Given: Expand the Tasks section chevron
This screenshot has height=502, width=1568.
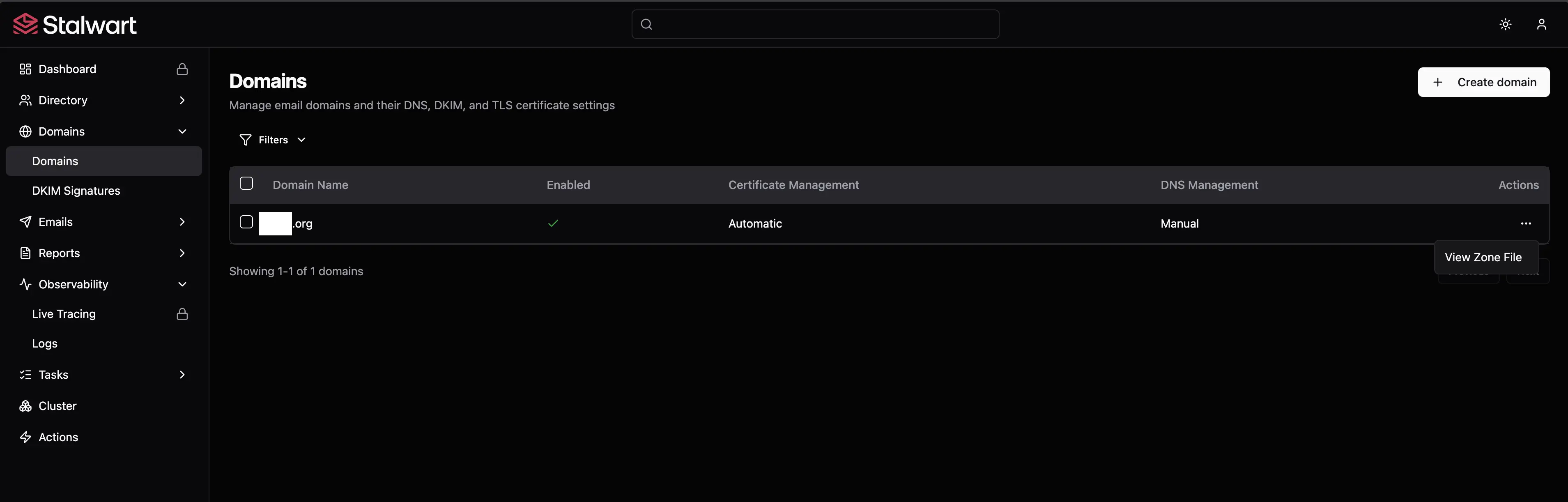Looking at the screenshot, I should [182, 375].
